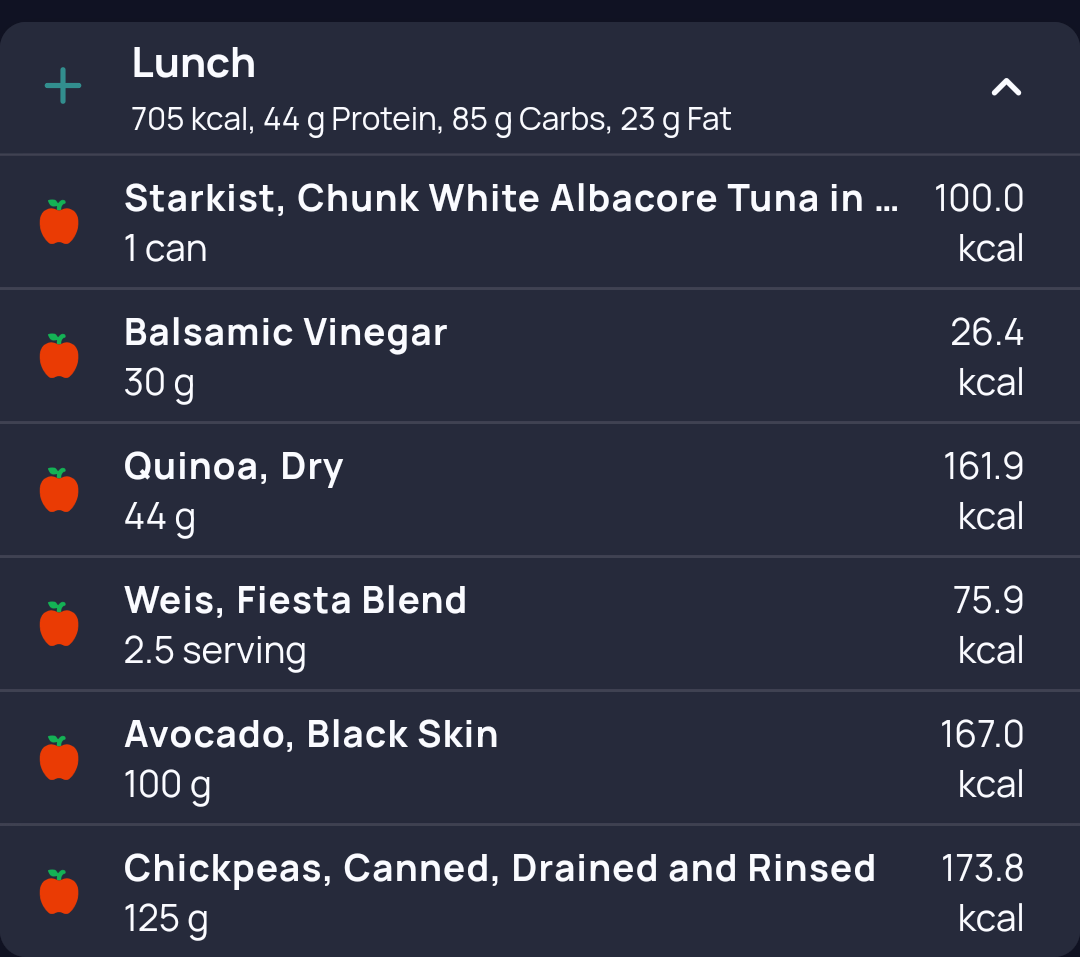Tap the Lunch section title
Screen dimensions: 1080x957
[194, 64]
